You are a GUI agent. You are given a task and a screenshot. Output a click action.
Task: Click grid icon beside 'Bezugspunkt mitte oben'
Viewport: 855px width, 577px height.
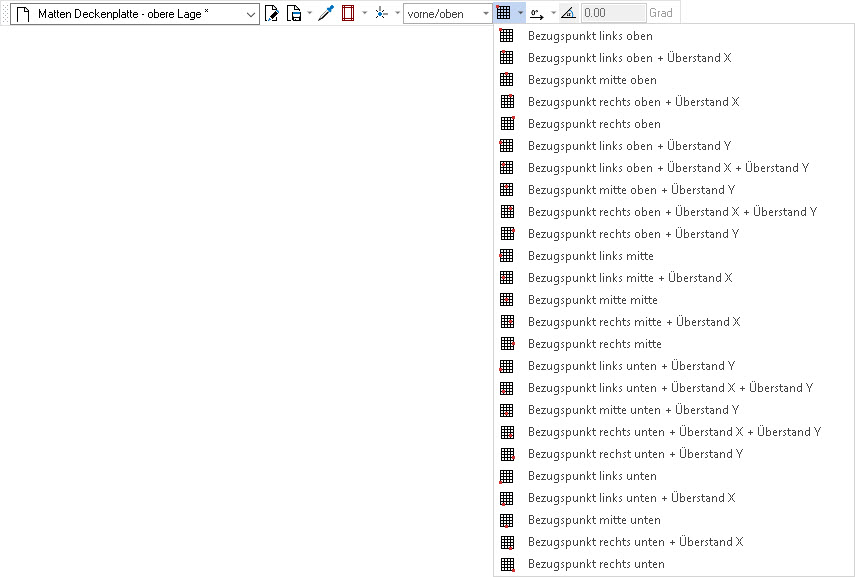point(507,80)
